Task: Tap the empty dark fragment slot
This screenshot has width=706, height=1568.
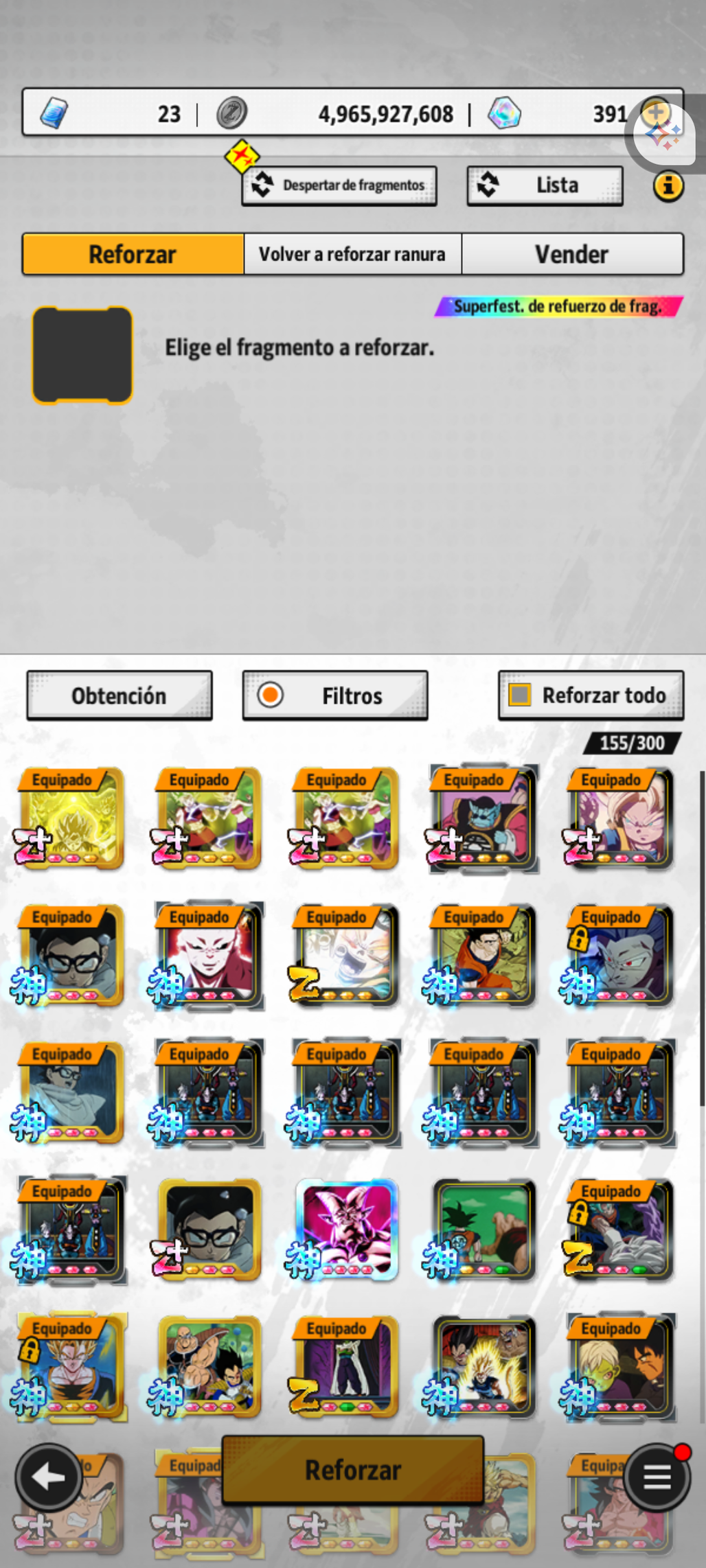Action: [x=82, y=355]
